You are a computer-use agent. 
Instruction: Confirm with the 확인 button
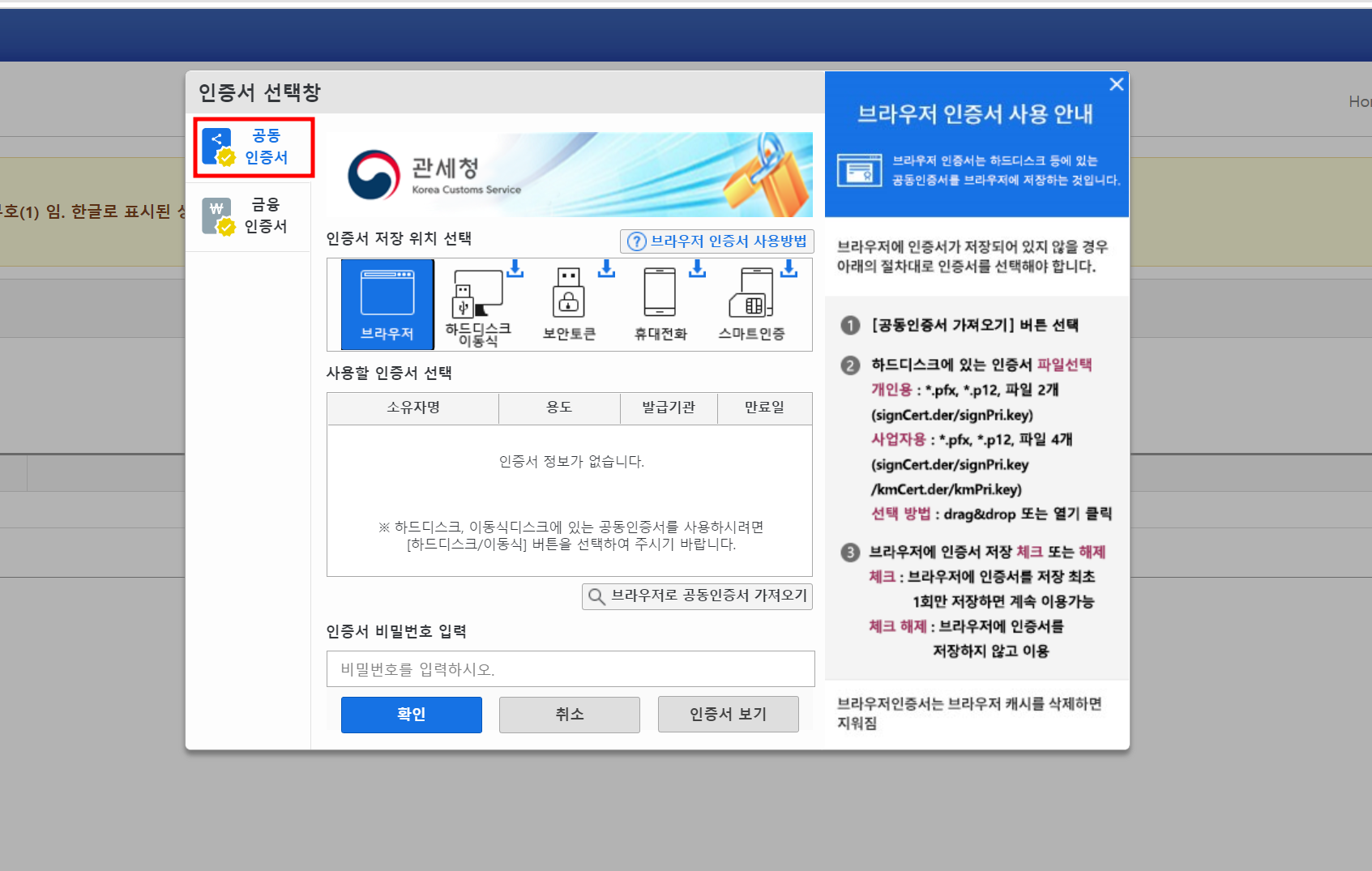tap(412, 715)
